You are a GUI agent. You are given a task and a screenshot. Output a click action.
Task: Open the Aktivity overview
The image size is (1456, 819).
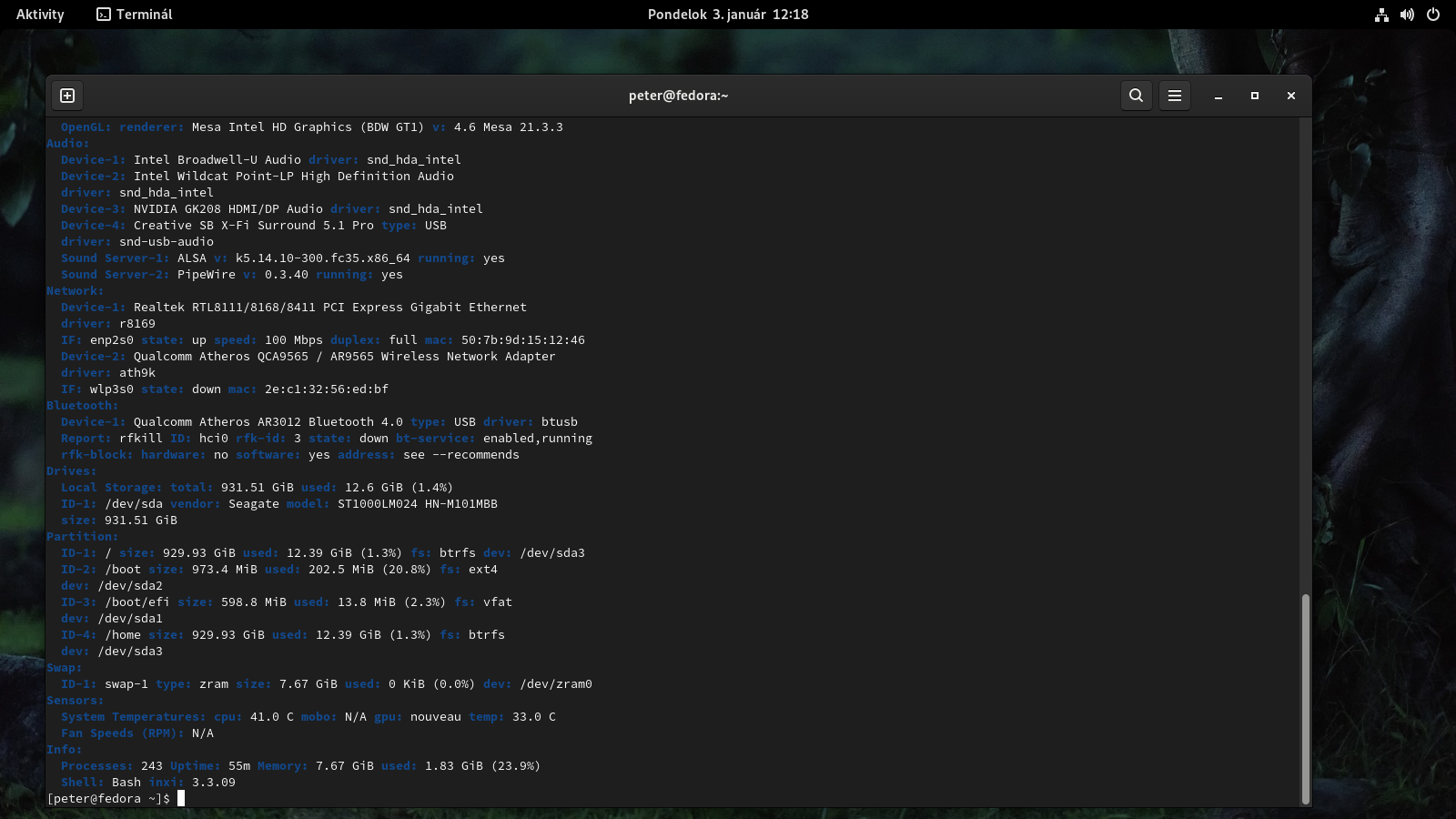40,15
